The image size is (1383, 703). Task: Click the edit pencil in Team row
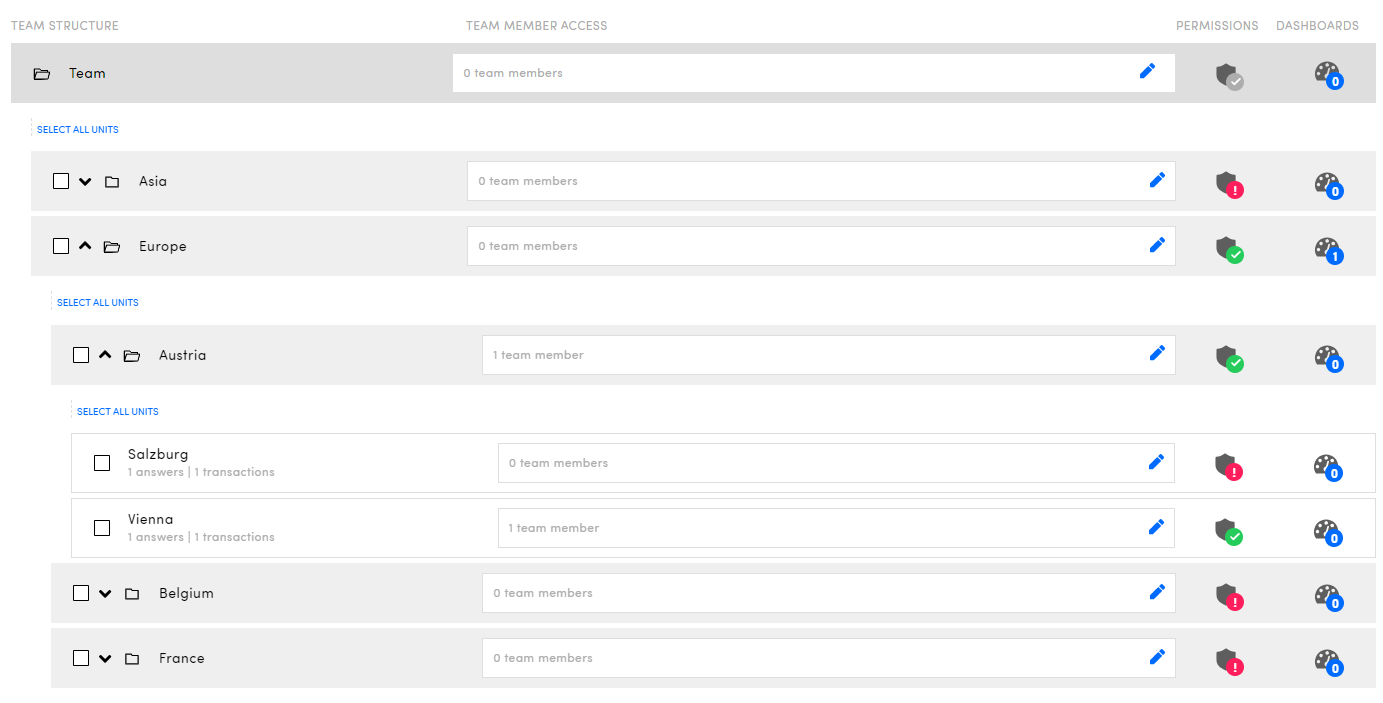tap(1147, 71)
